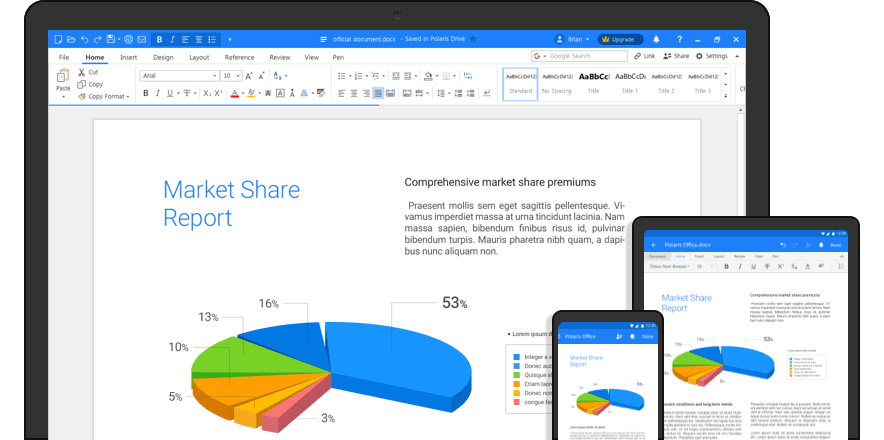884x440 pixels.
Task: Click the sort/text direction icon in paragraph group
Action: click(467, 76)
